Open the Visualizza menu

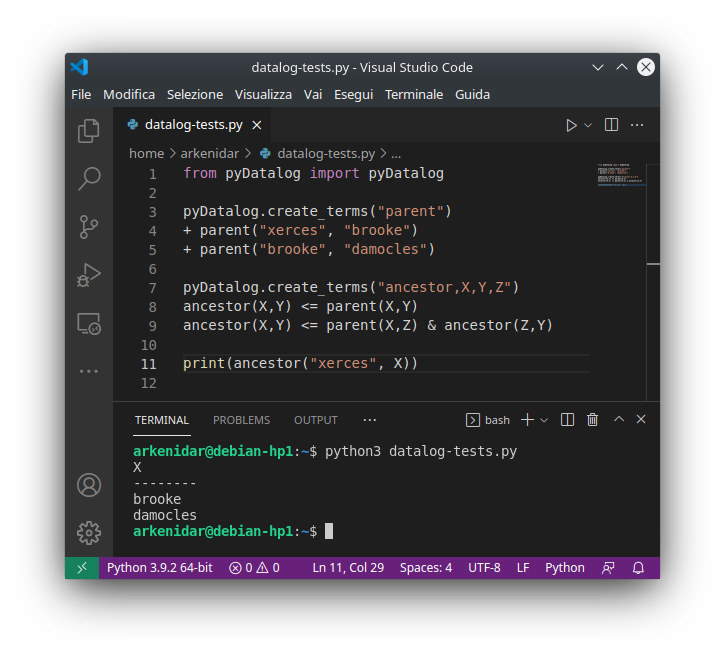click(x=263, y=94)
